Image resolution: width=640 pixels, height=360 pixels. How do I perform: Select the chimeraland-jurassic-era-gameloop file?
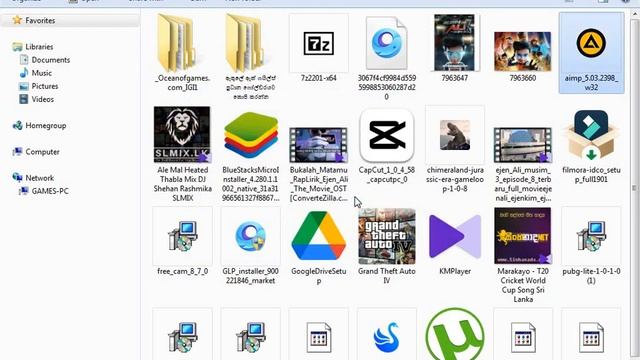455,149
